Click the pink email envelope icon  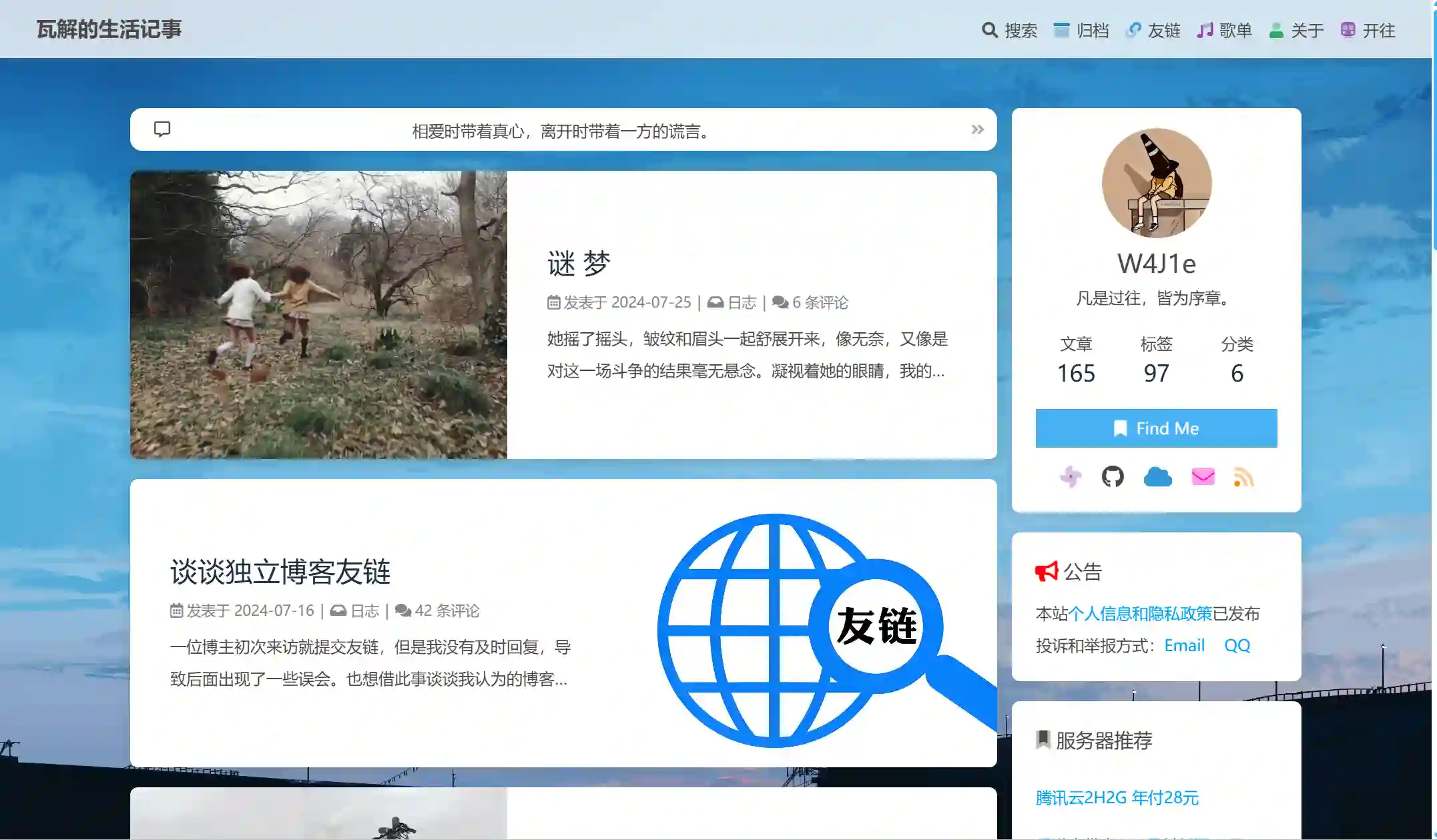point(1203,477)
